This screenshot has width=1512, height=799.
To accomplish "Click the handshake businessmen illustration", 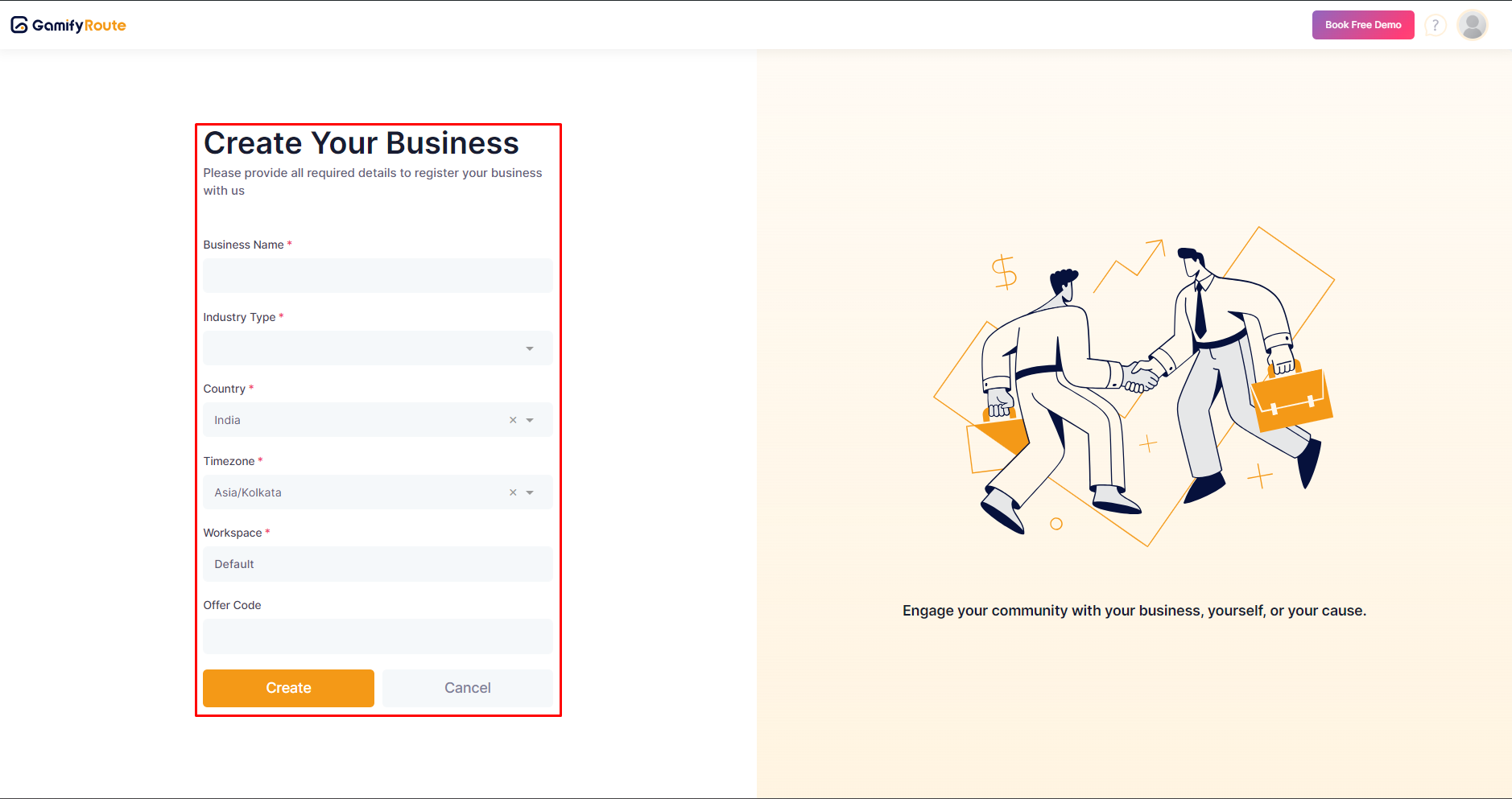I will (x=1134, y=386).
